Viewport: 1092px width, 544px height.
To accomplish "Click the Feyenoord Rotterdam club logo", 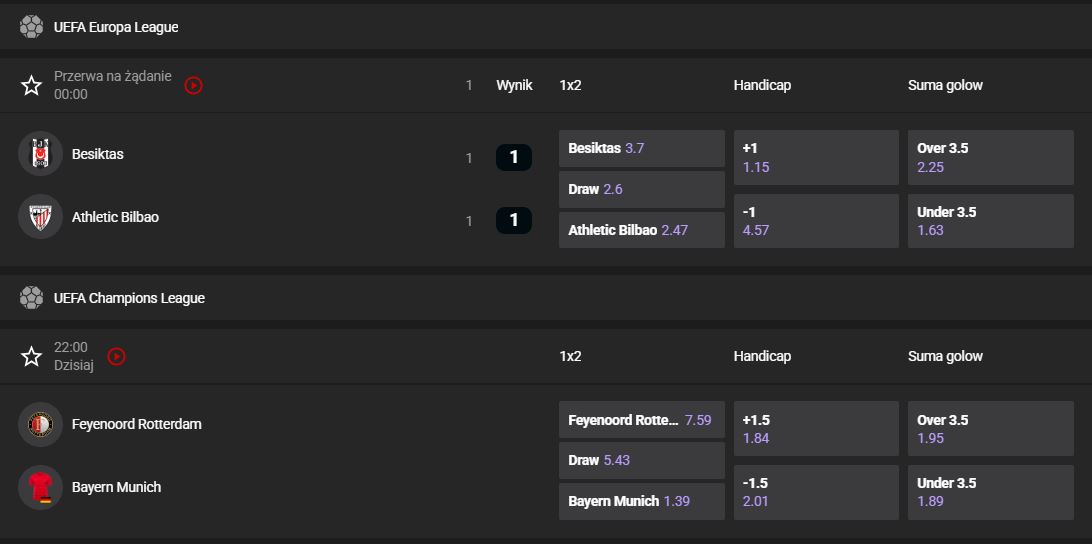I will (x=40, y=424).
